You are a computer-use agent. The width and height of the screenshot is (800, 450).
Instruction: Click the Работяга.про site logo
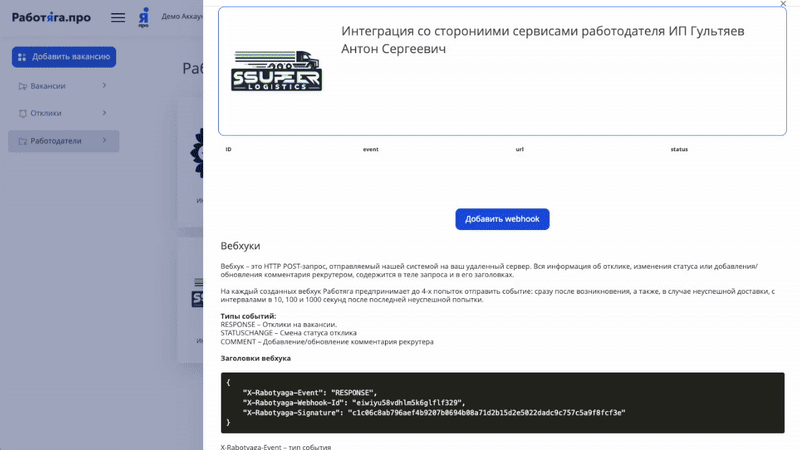[51, 17]
